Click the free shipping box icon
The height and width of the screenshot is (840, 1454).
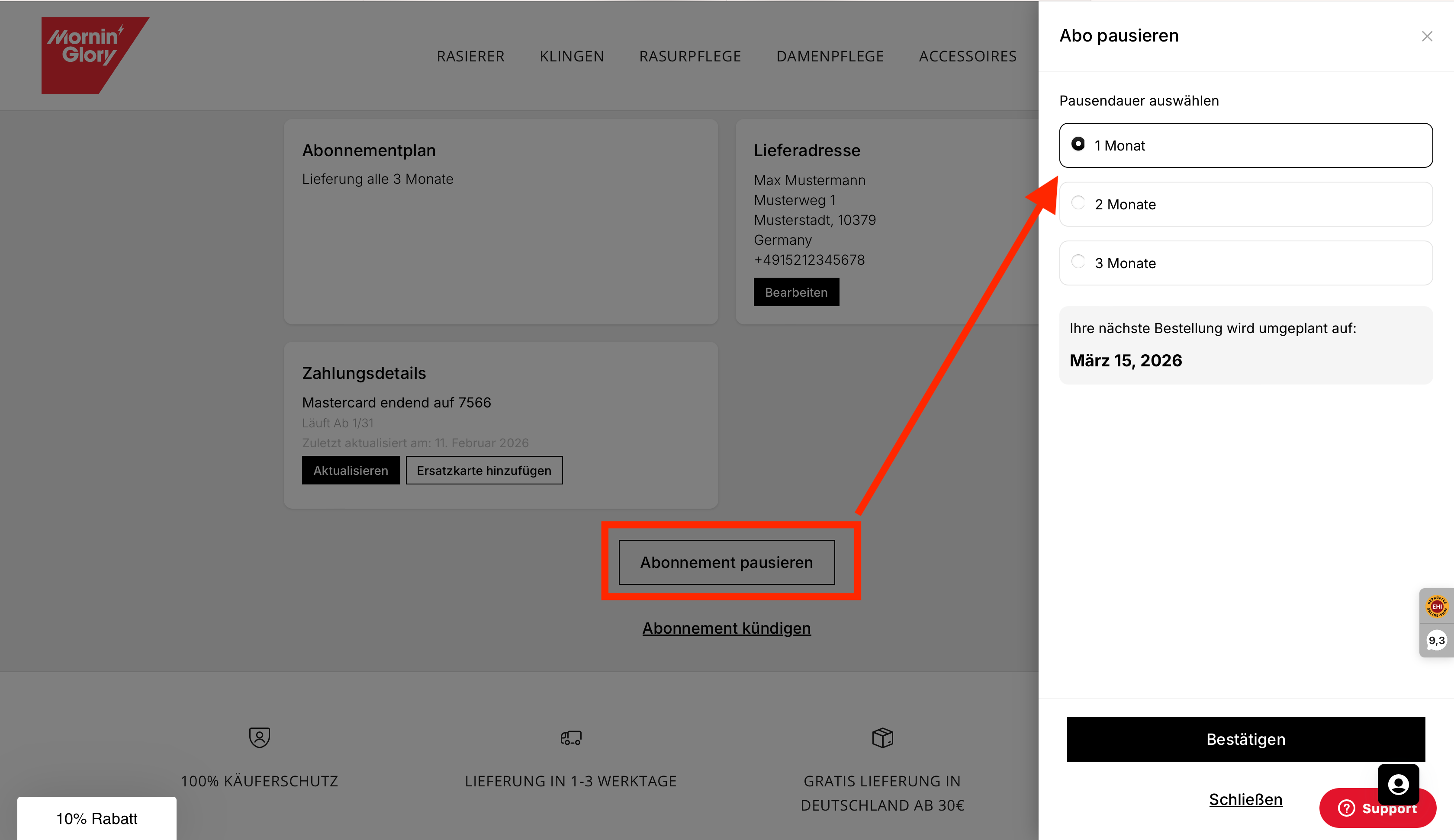click(882, 737)
